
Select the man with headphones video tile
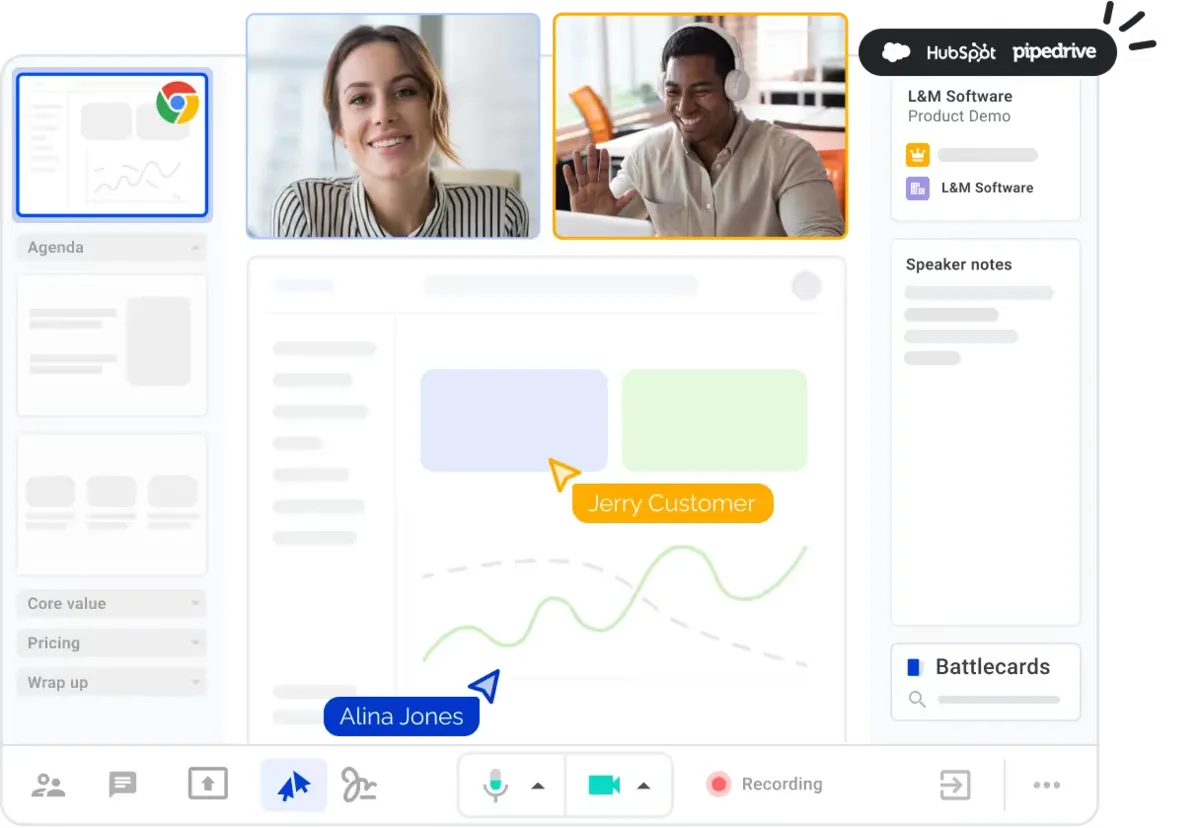coord(700,126)
